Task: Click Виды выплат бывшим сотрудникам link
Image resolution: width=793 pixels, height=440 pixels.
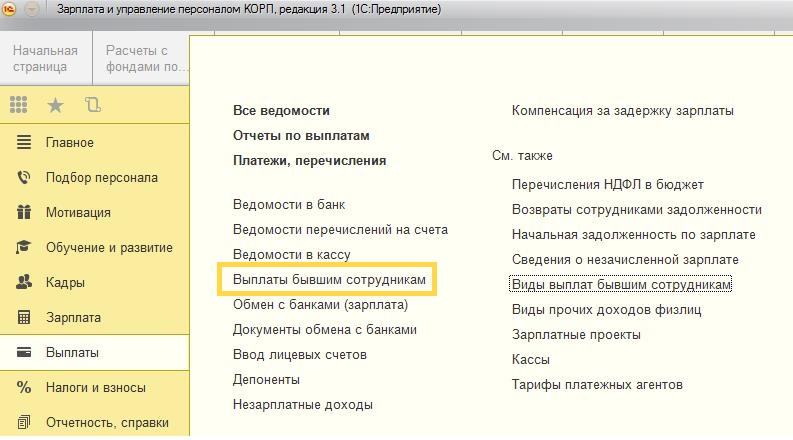Action: click(621, 285)
